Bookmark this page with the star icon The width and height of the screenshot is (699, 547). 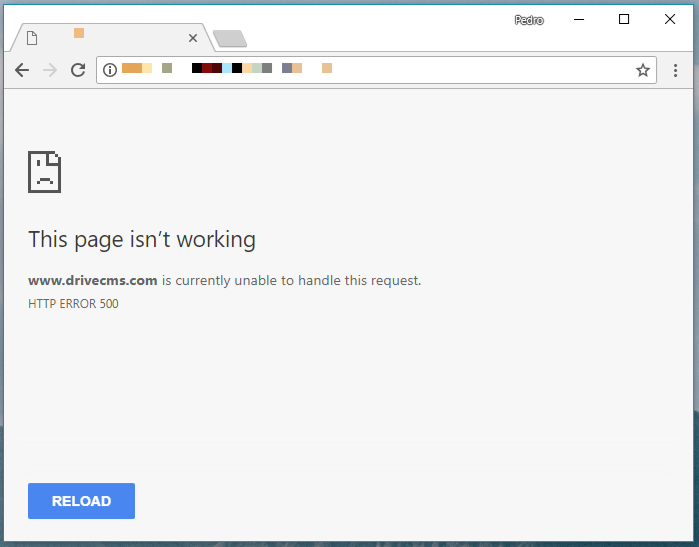642,70
